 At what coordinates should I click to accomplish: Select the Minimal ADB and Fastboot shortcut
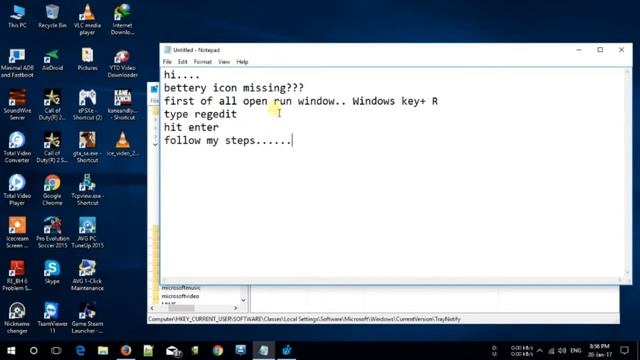[x=17, y=62]
